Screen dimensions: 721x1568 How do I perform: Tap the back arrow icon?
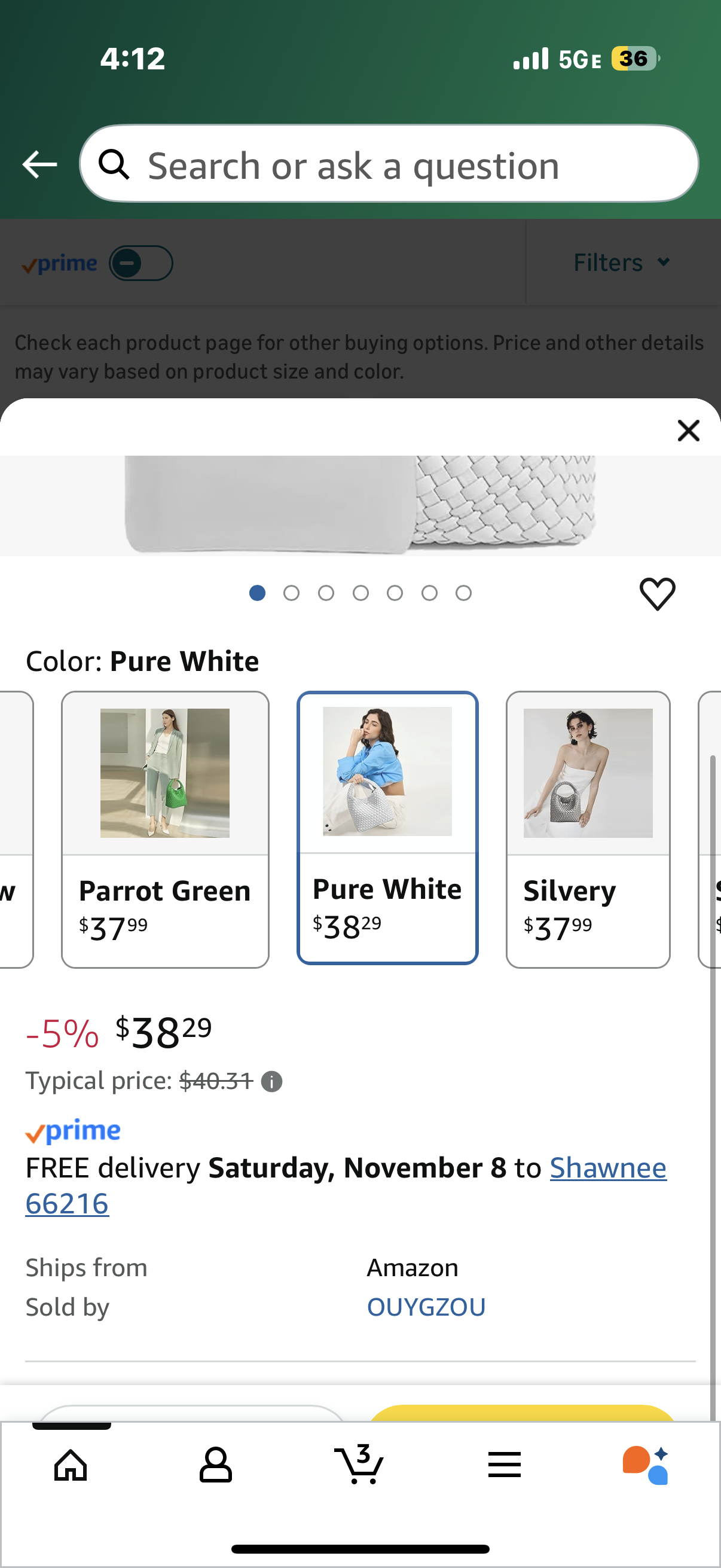tap(39, 164)
